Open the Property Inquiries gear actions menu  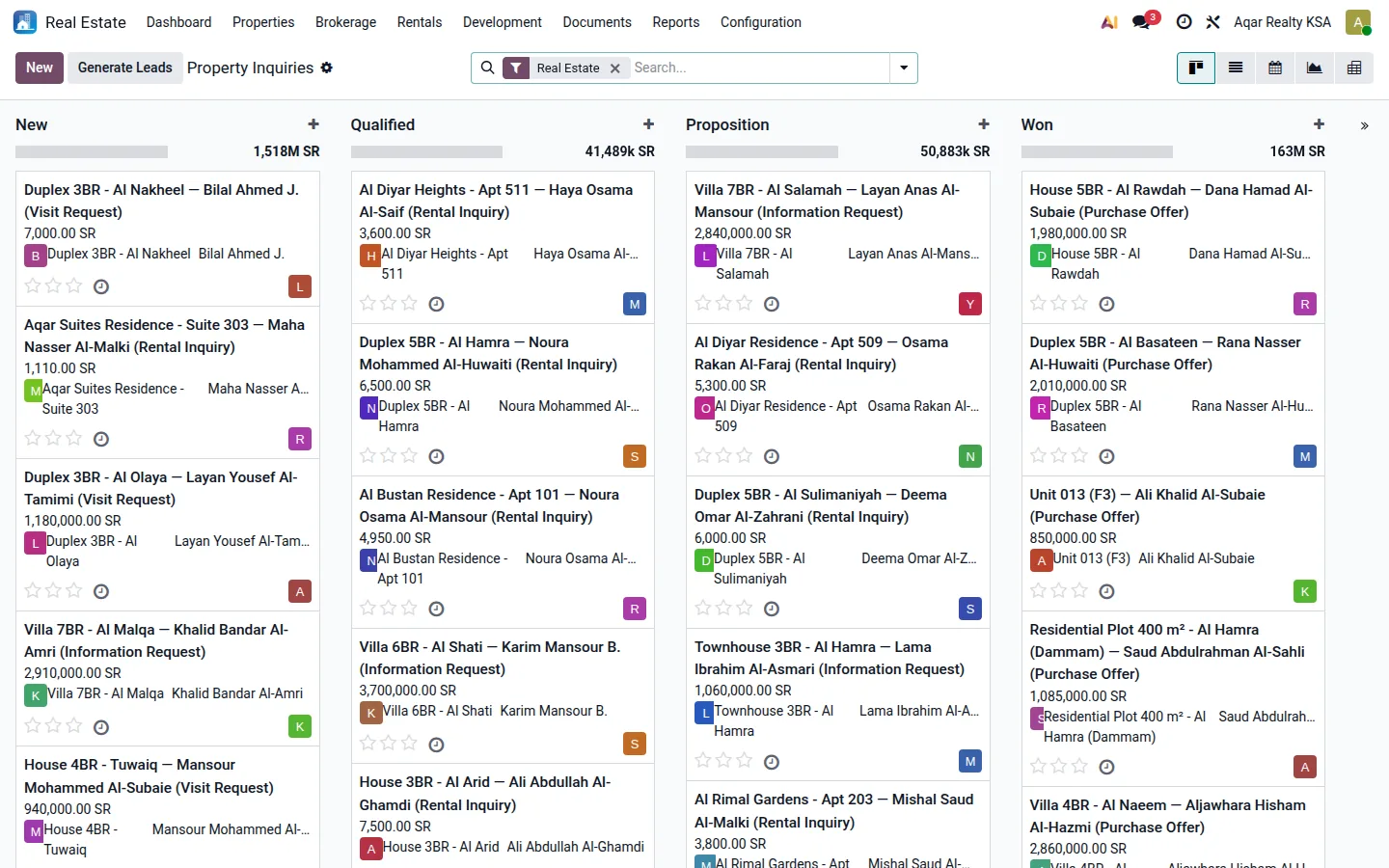pyautogui.click(x=327, y=68)
